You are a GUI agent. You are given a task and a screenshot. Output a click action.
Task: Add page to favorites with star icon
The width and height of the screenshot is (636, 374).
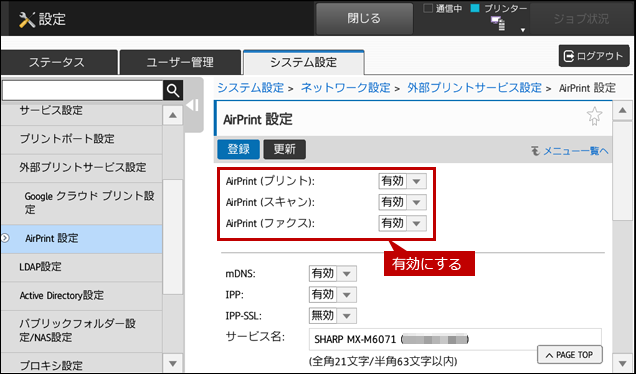click(x=594, y=116)
